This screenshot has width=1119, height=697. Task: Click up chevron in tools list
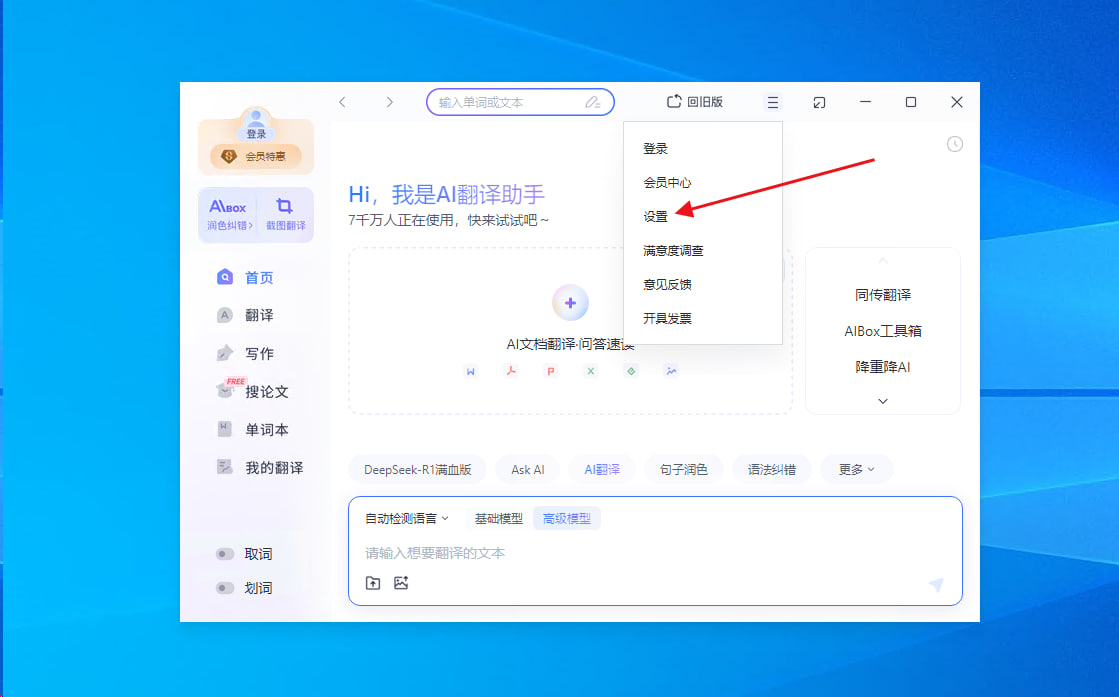tap(883, 260)
